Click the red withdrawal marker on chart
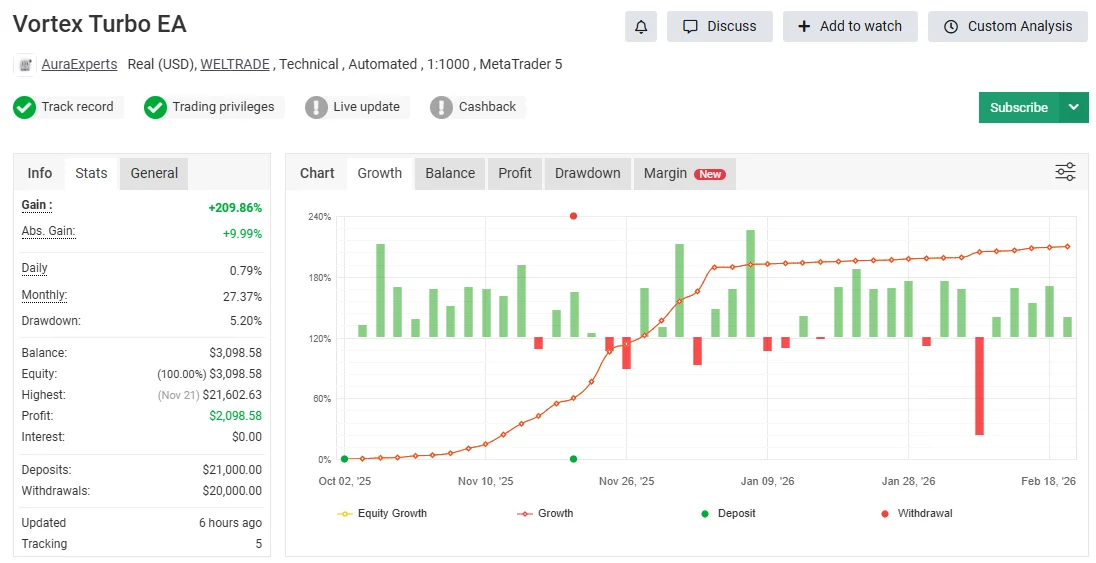This screenshot has width=1096, height=563. [573, 216]
